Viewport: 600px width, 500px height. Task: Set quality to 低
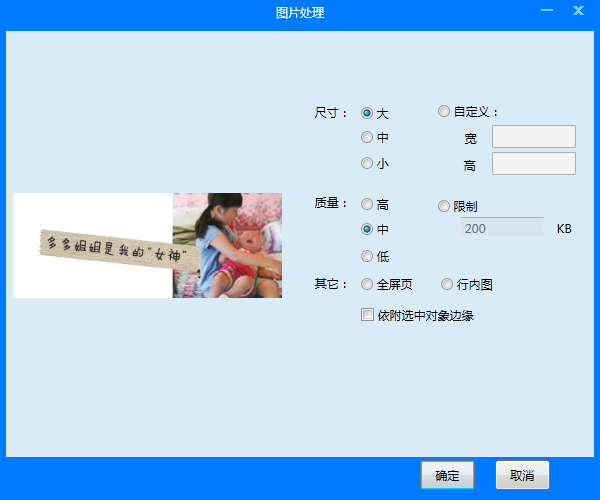[367, 256]
